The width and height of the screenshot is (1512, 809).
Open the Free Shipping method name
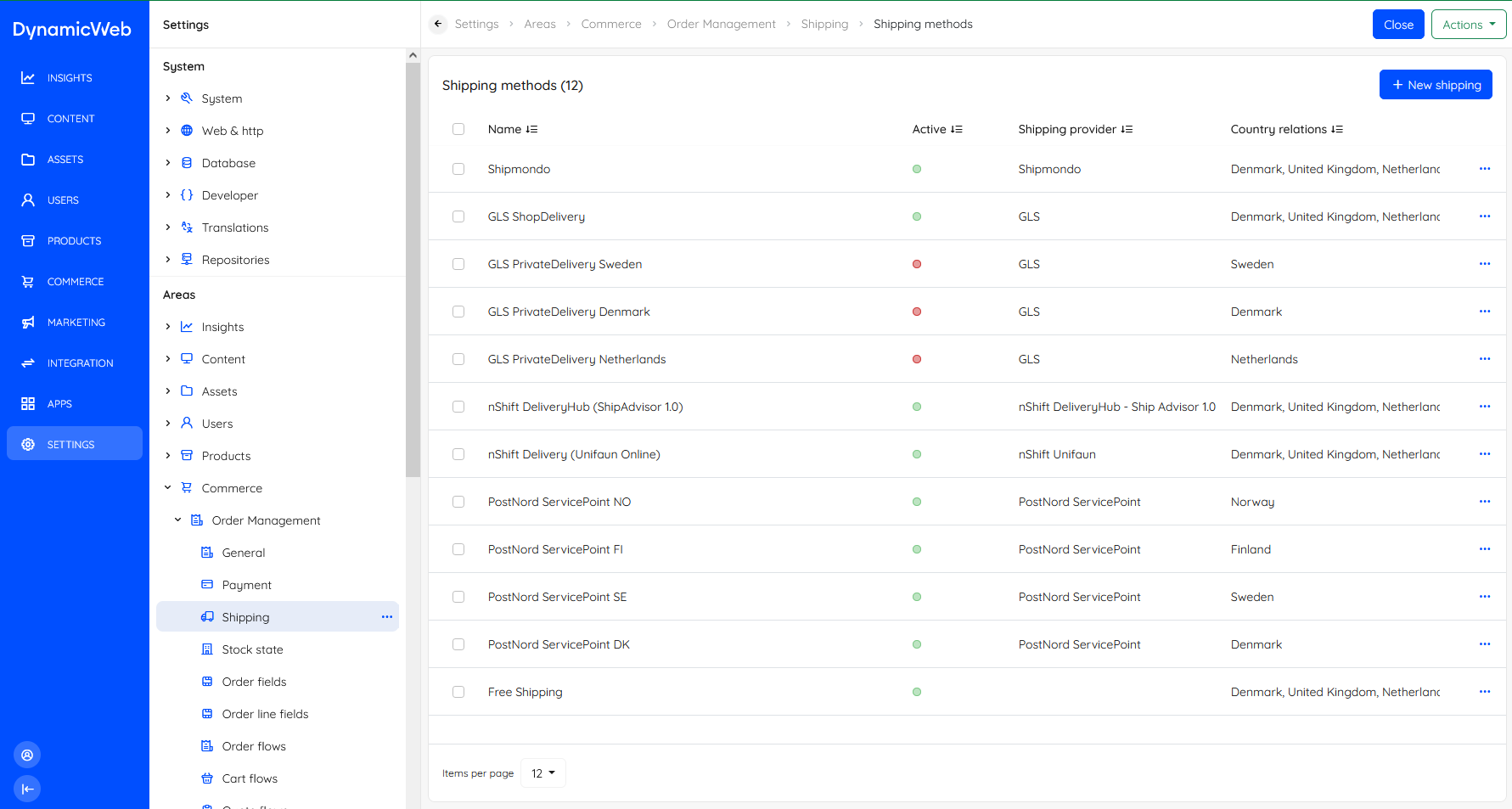click(x=526, y=692)
